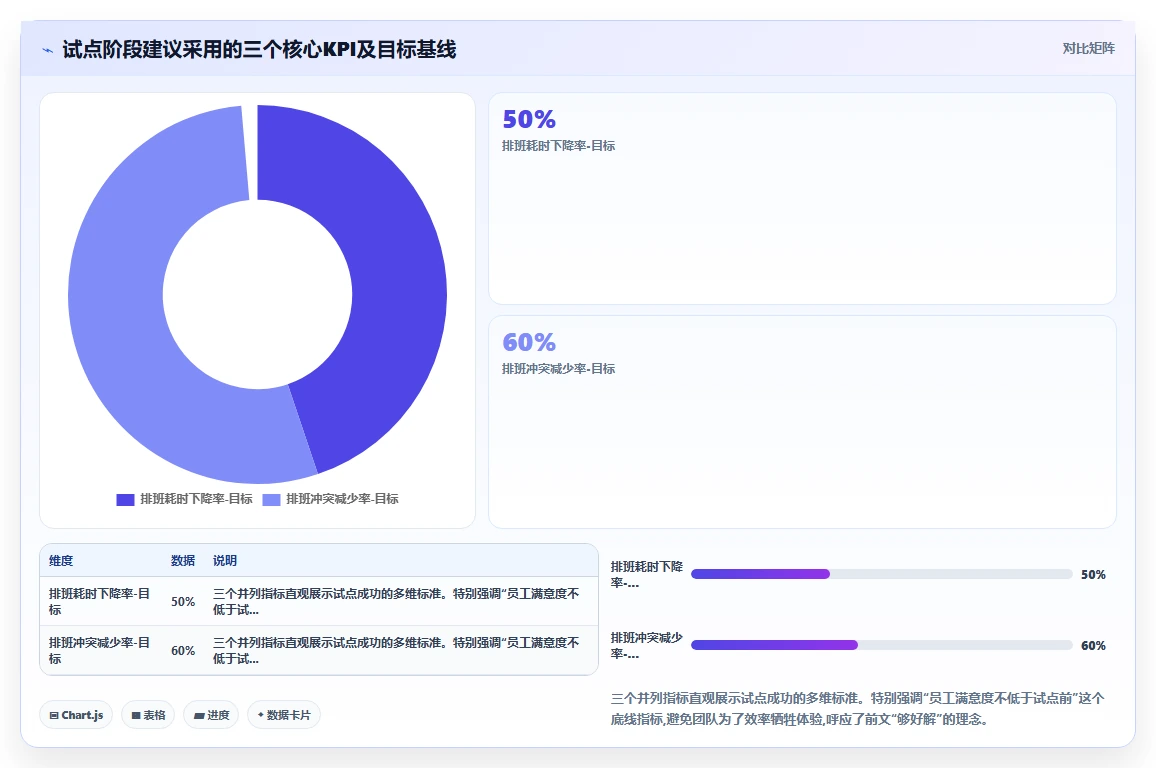The image size is (1156, 768).
Task: Click the summary paragraph starting 三个并列指标直观展示
Action: tap(857, 708)
